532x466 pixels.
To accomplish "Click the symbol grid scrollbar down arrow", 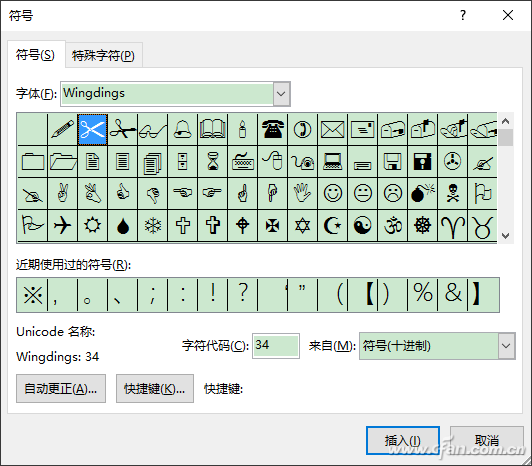I will coord(506,236).
